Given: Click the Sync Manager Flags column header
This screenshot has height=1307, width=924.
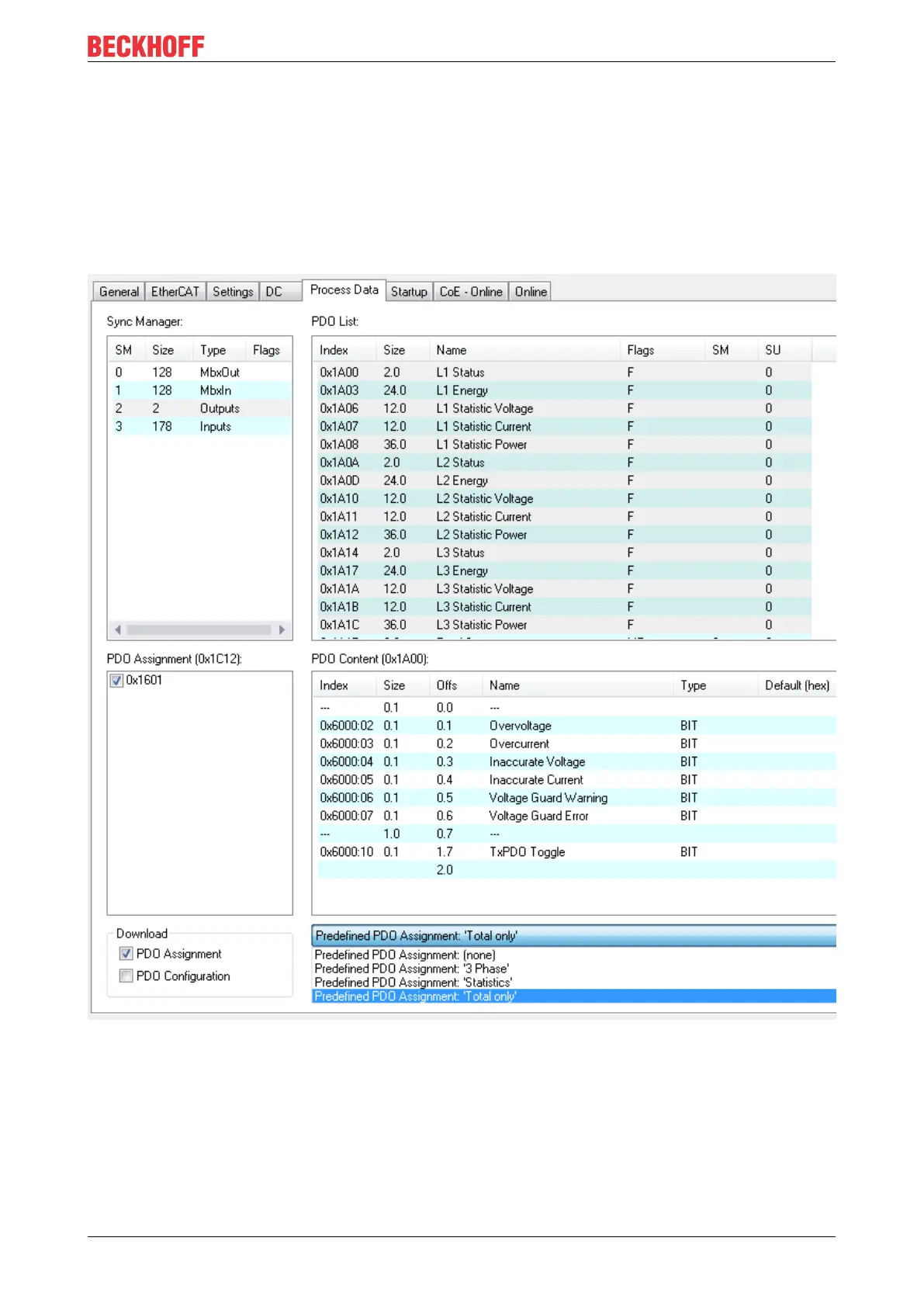Looking at the screenshot, I should (x=268, y=350).
